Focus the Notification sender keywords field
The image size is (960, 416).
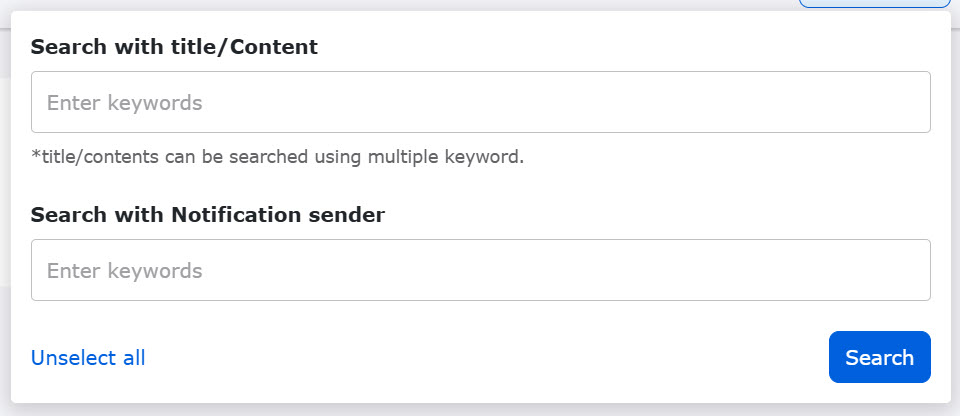[480, 270]
